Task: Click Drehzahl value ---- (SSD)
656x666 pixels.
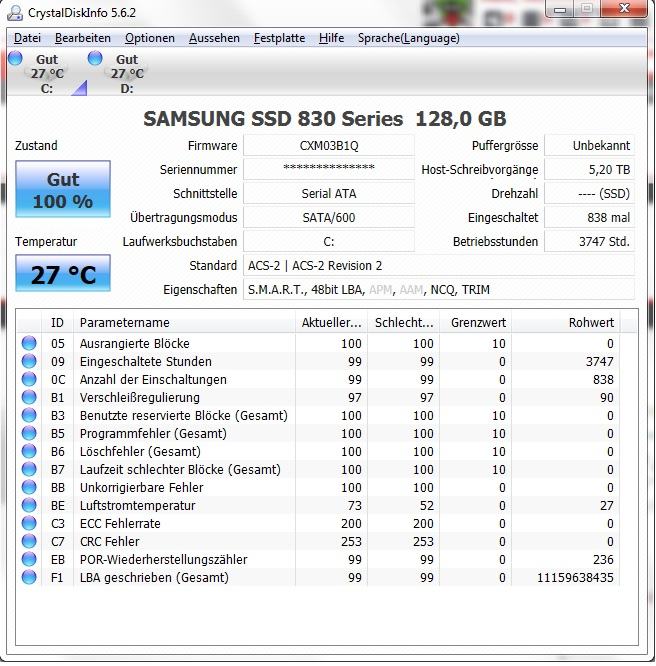Action: pyautogui.click(x=590, y=194)
